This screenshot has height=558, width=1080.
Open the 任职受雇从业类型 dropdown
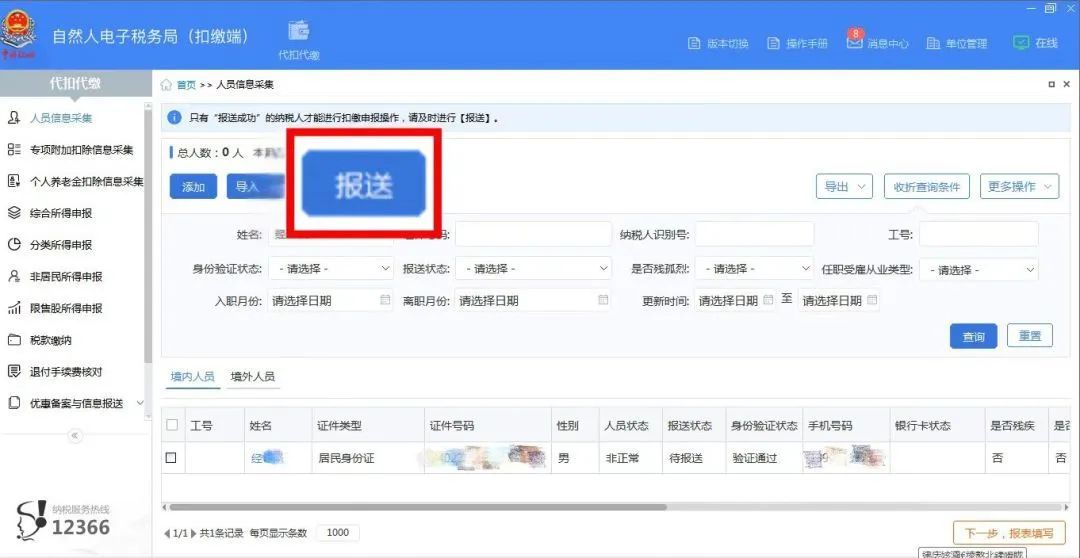[x=978, y=269]
